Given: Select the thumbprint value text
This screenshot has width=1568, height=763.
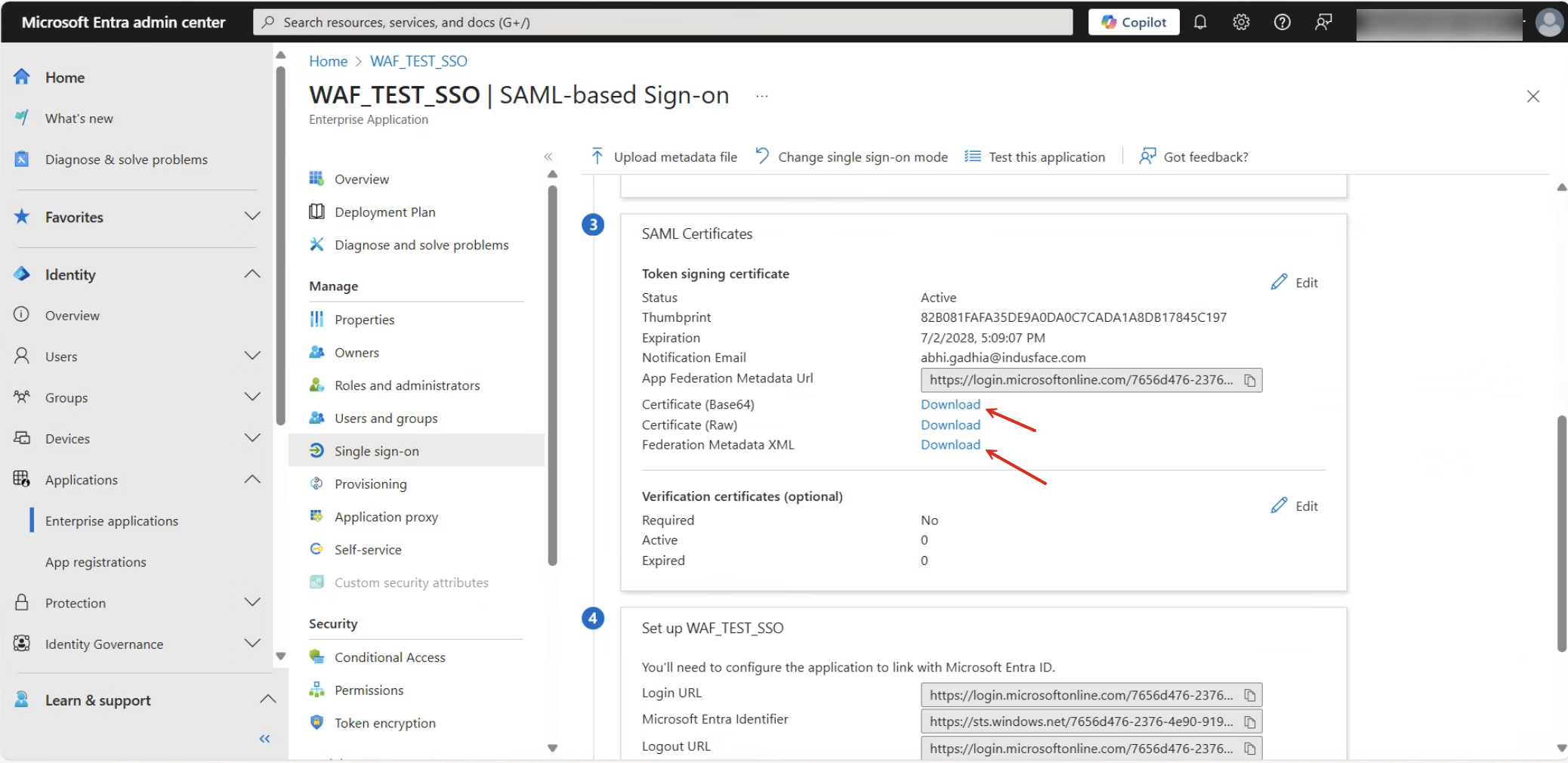Looking at the screenshot, I should click(1073, 317).
